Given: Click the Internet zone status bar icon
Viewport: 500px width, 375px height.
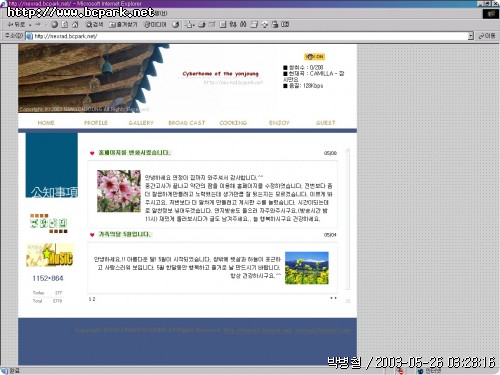Looking at the screenshot, I should 421,371.
